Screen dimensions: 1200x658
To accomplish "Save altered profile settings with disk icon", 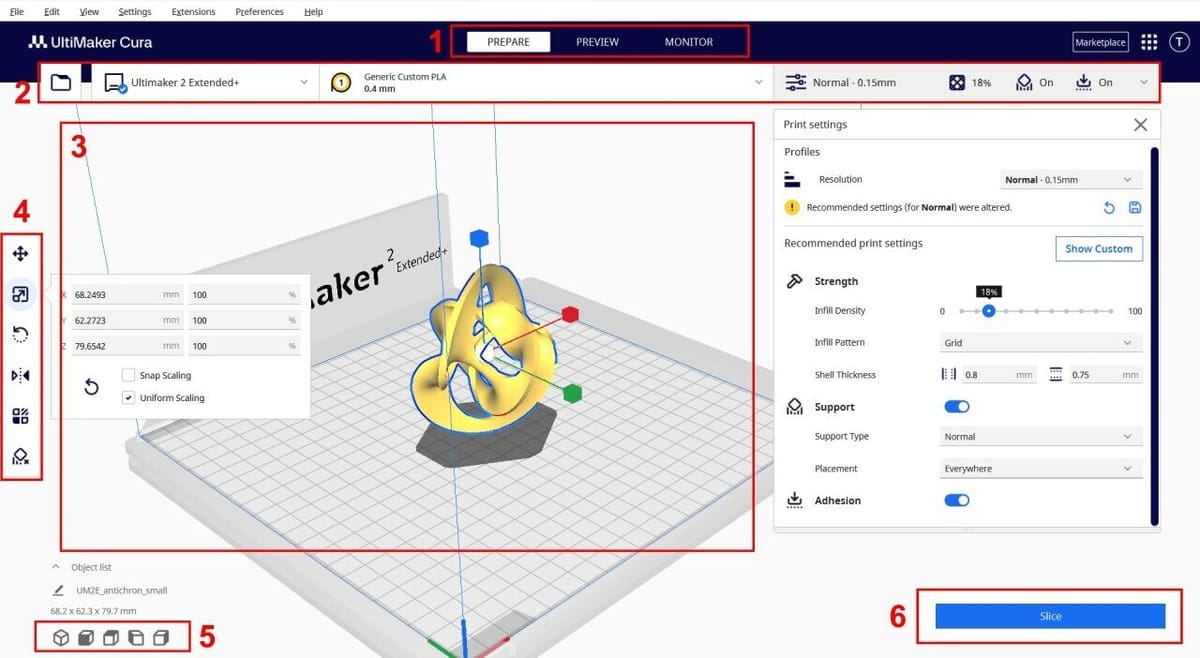I will coord(1134,208).
